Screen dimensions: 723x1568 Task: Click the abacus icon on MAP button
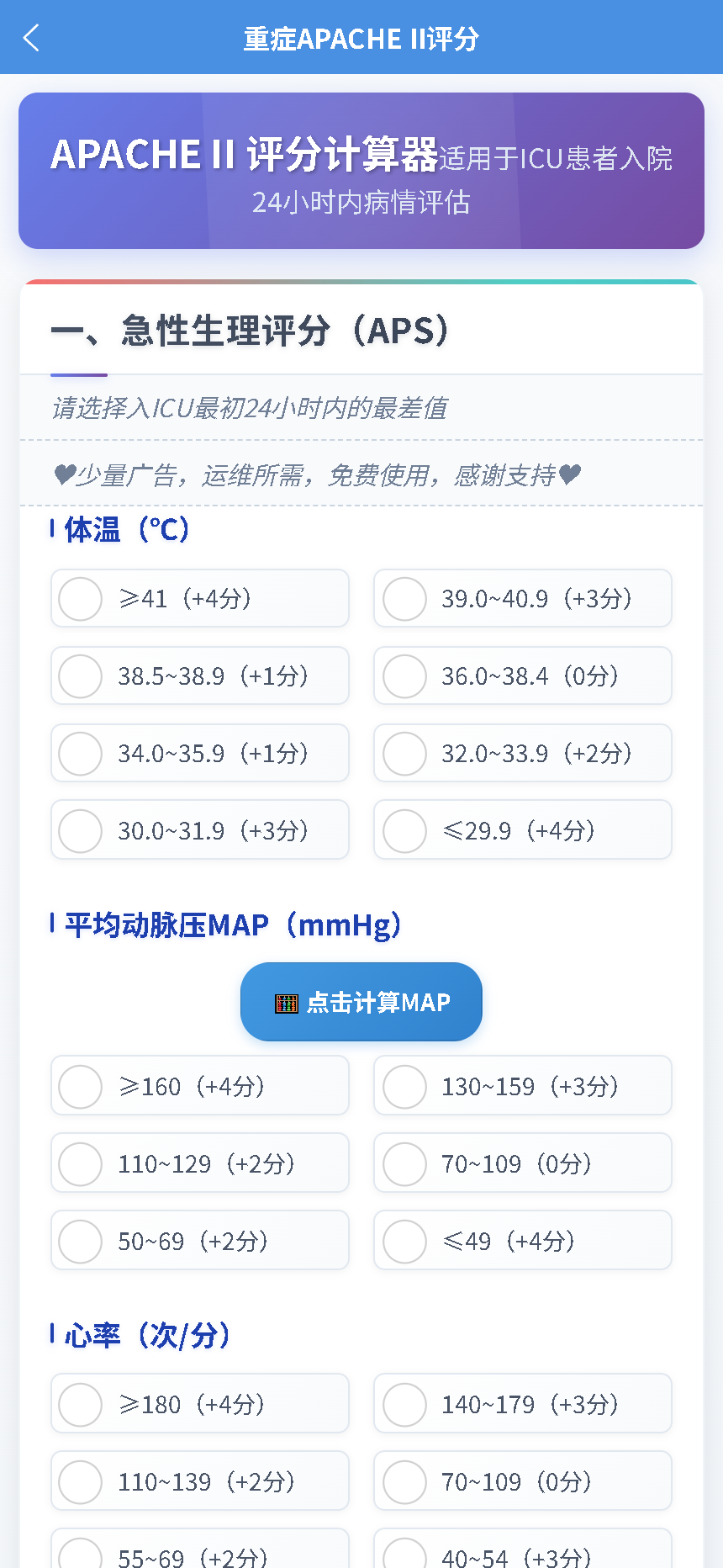[287, 1003]
